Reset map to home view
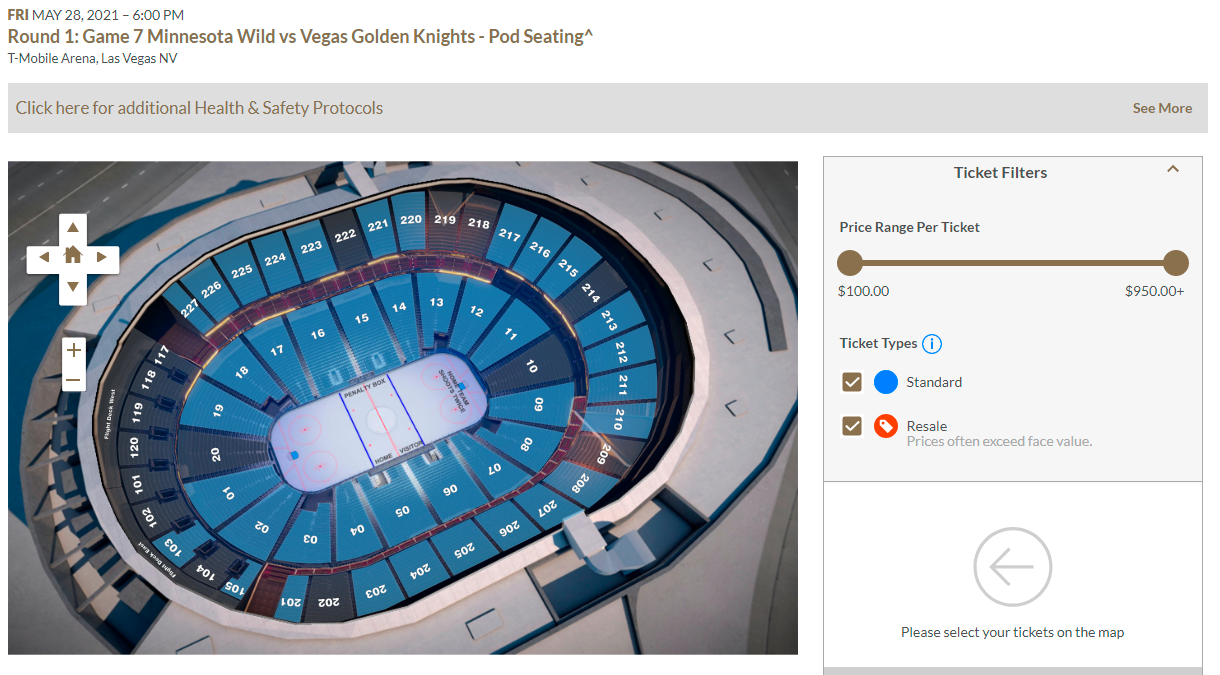 [73, 257]
